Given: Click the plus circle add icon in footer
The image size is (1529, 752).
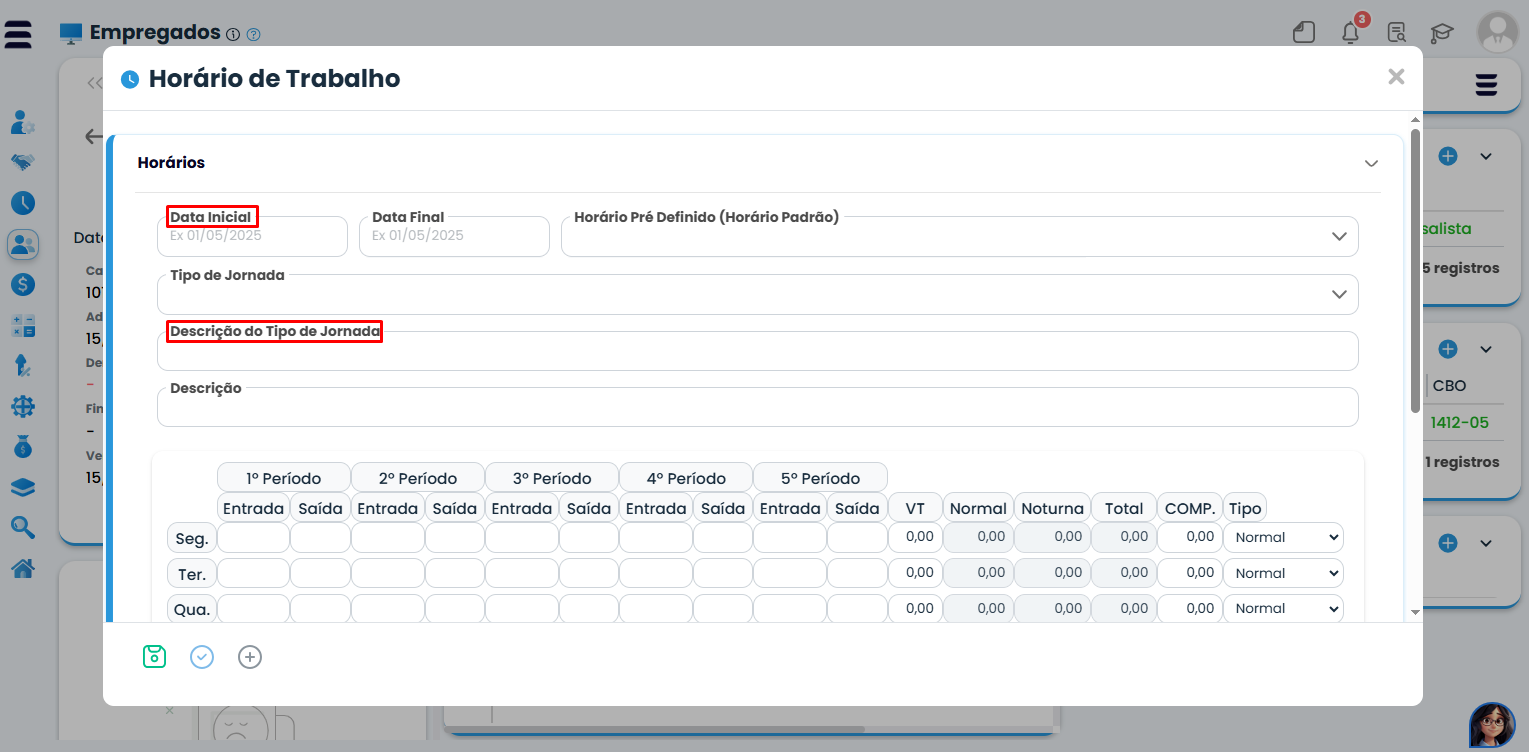Looking at the screenshot, I should pos(250,657).
